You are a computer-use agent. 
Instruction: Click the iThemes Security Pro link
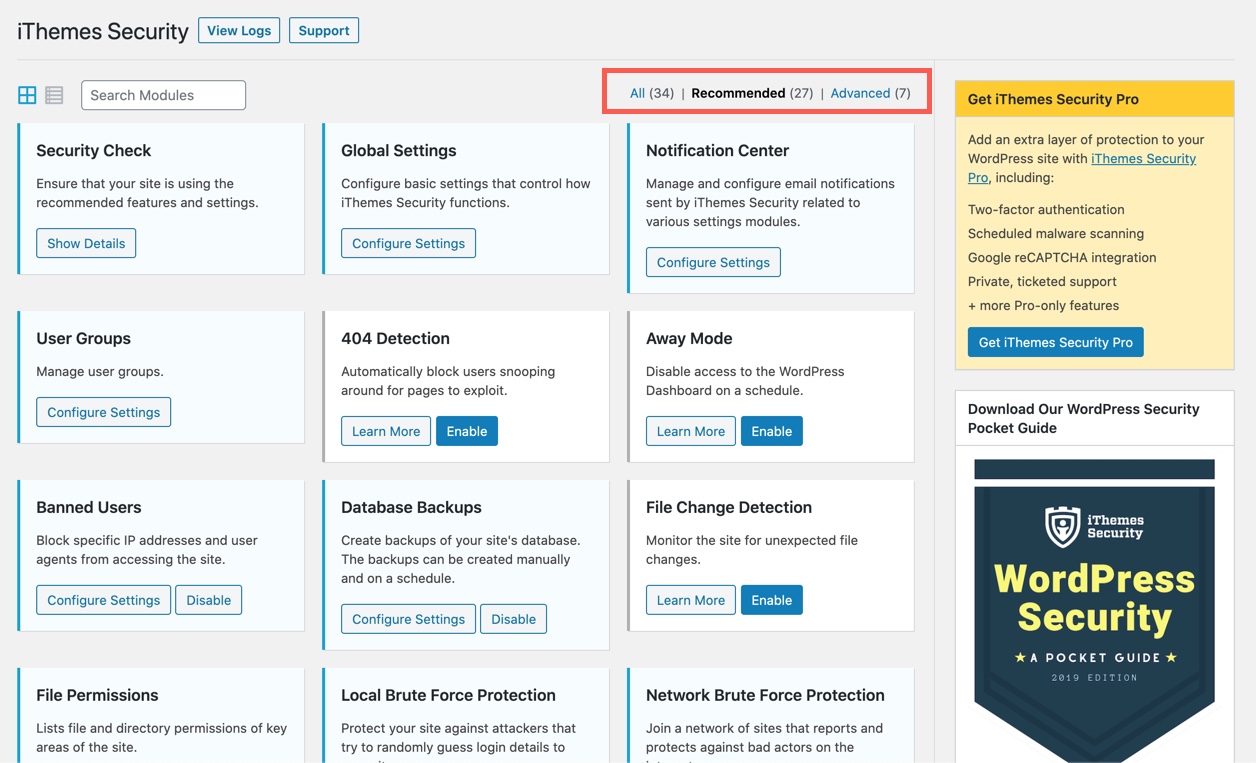(1143, 159)
